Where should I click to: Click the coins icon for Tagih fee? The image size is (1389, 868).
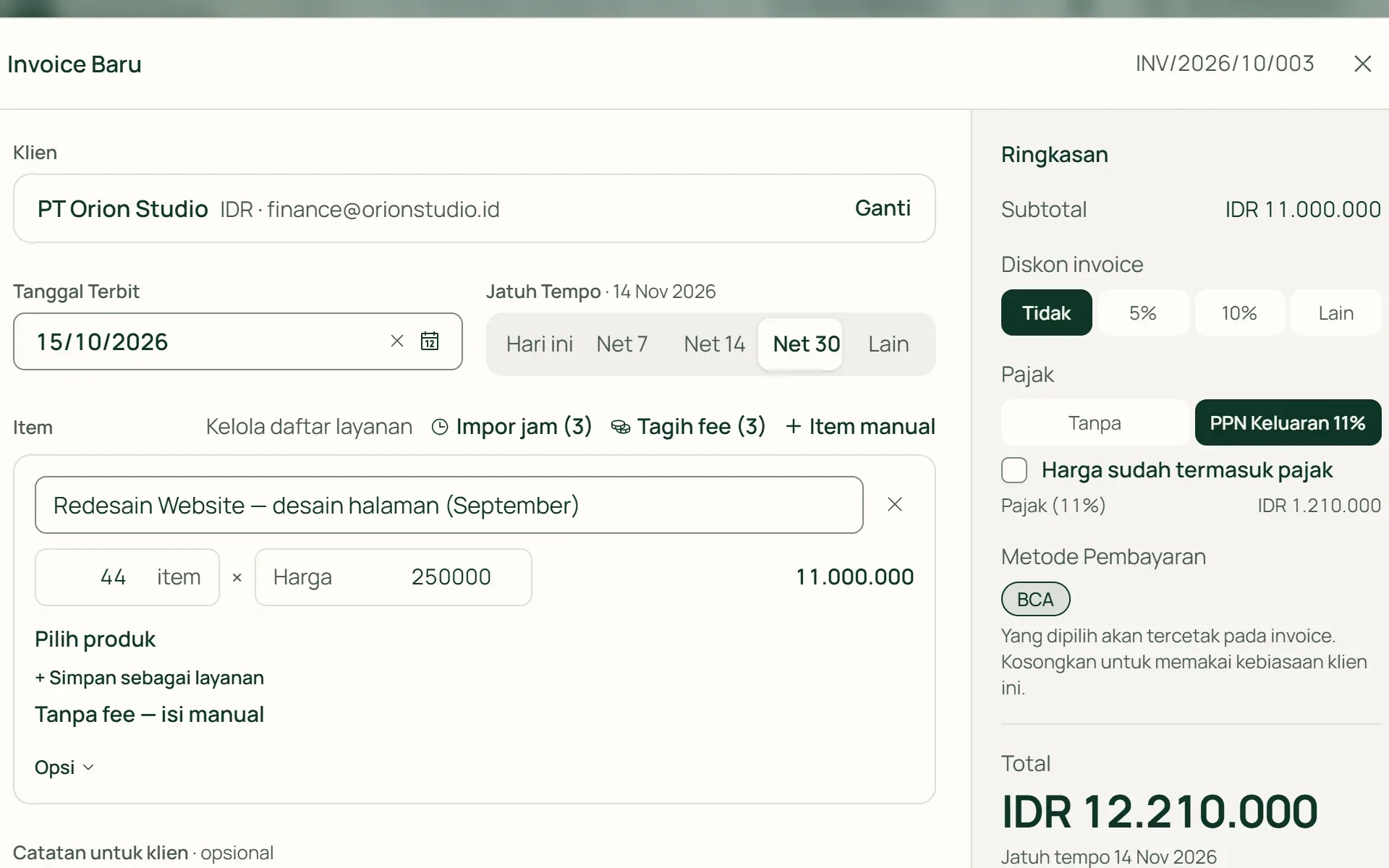pos(621,427)
